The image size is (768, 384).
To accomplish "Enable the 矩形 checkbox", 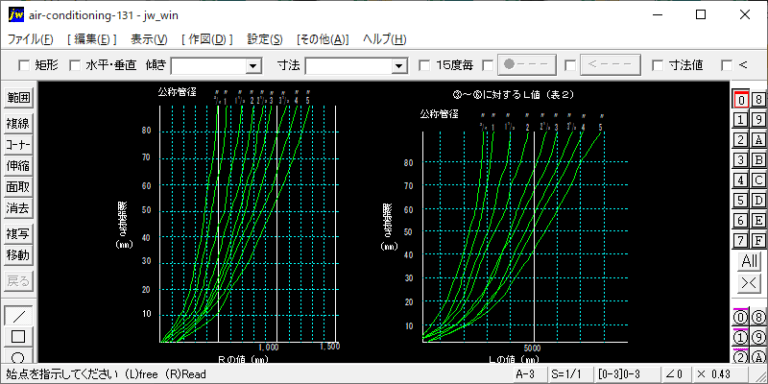I will pyautogui.click(x=24, y=65).
